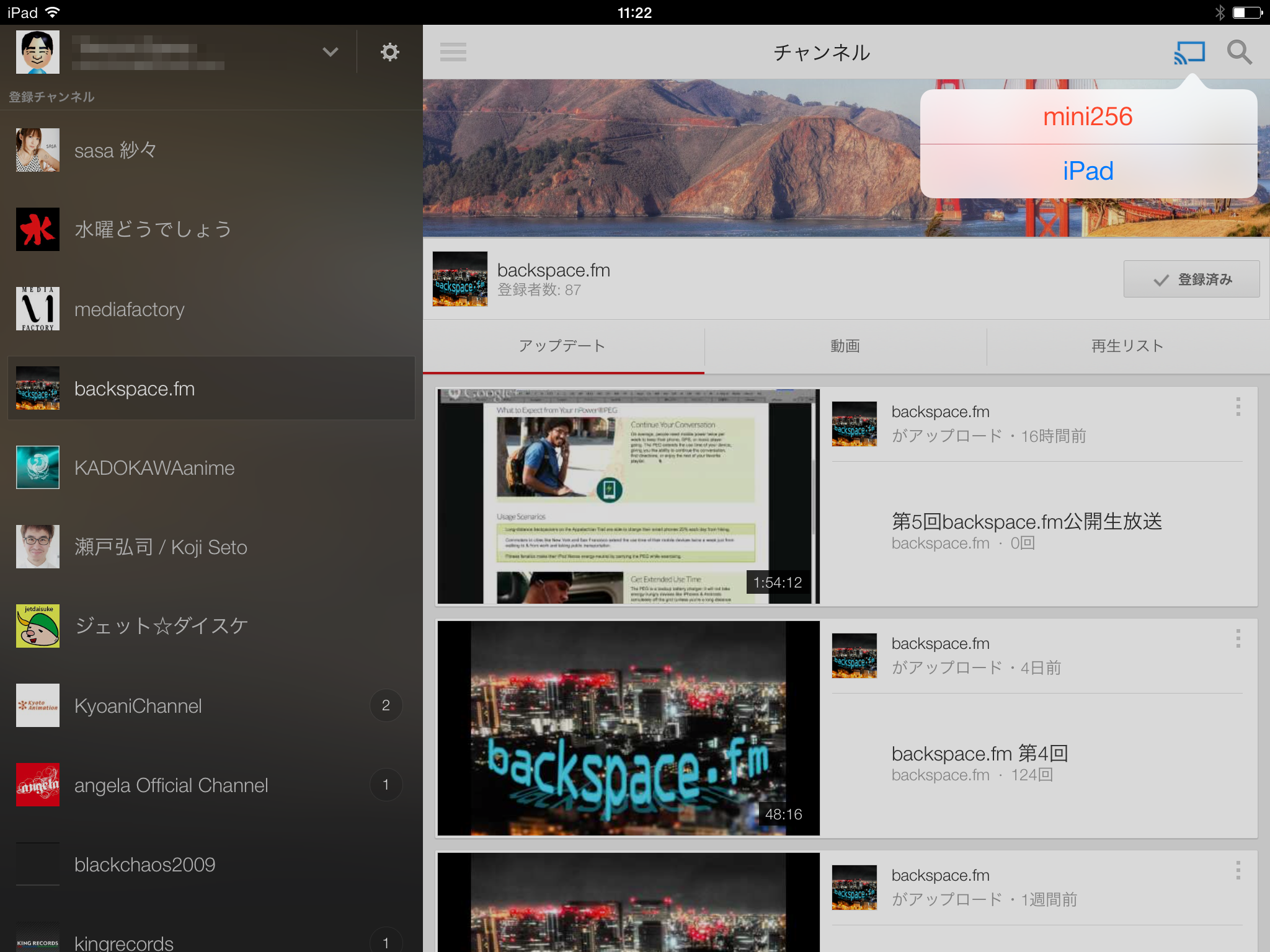Image resolution: width=1270 pixels, height=952 pixels.
Task: Tap the blurred account name
Action: coord(149,53)
